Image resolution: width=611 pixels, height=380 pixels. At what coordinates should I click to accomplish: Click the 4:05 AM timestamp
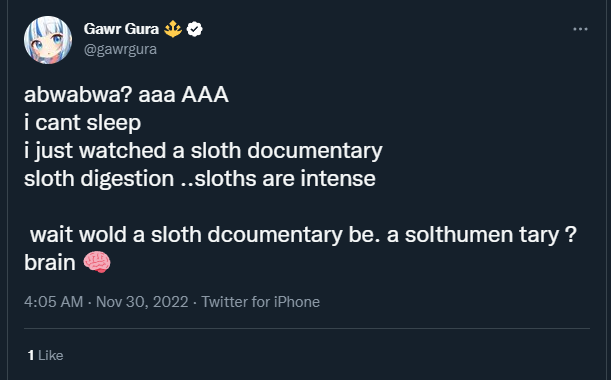point(53,302)
